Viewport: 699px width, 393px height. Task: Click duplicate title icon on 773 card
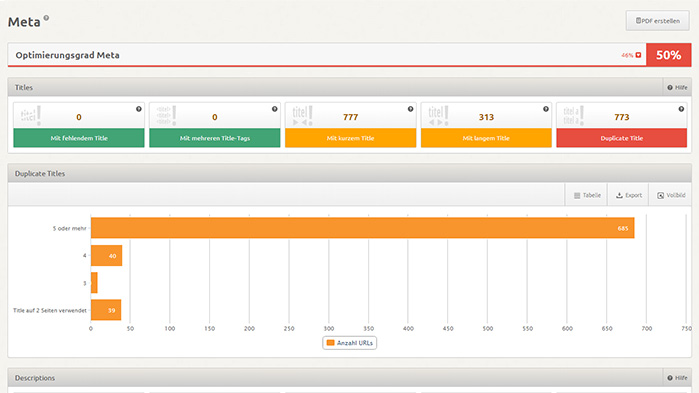(x=574, y=116)
